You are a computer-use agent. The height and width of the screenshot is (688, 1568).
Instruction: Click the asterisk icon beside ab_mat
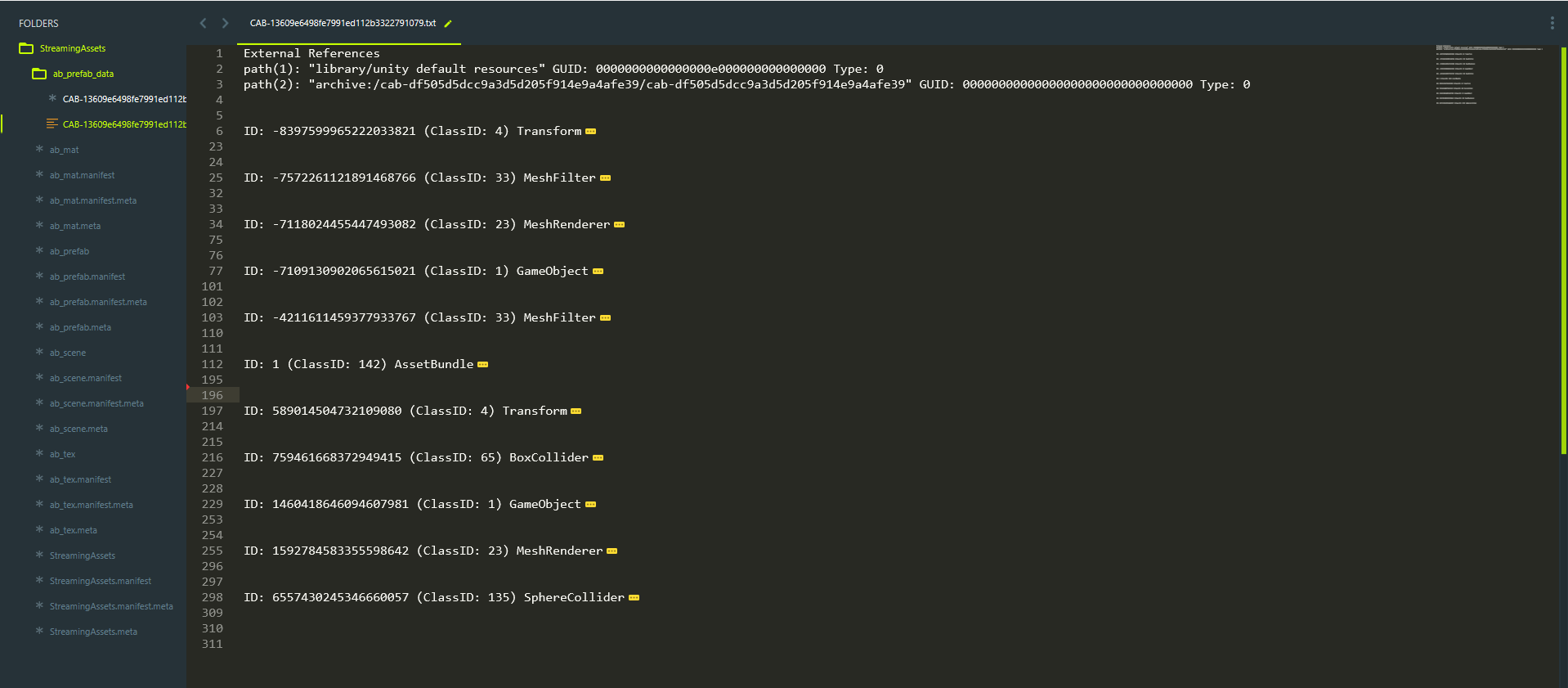click(39, 149)
